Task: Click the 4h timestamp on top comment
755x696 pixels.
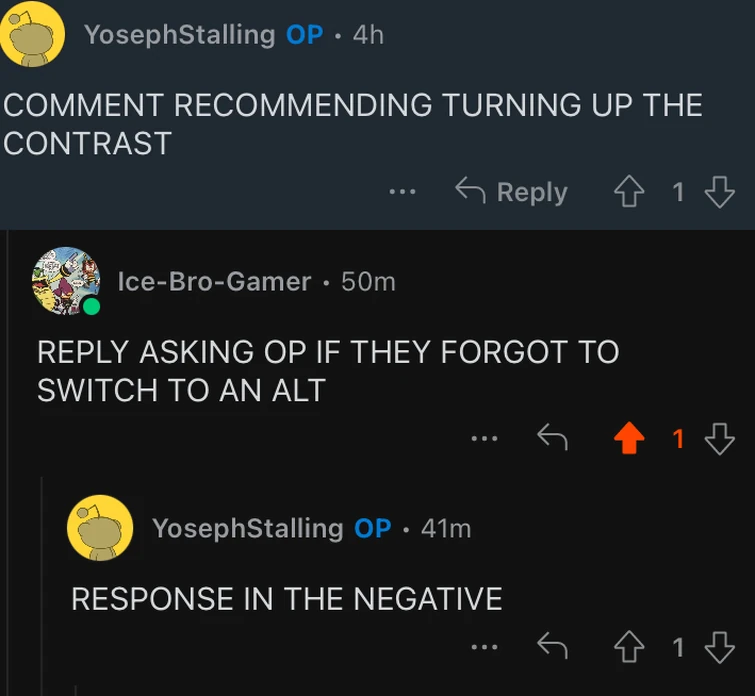Action: 368,34
